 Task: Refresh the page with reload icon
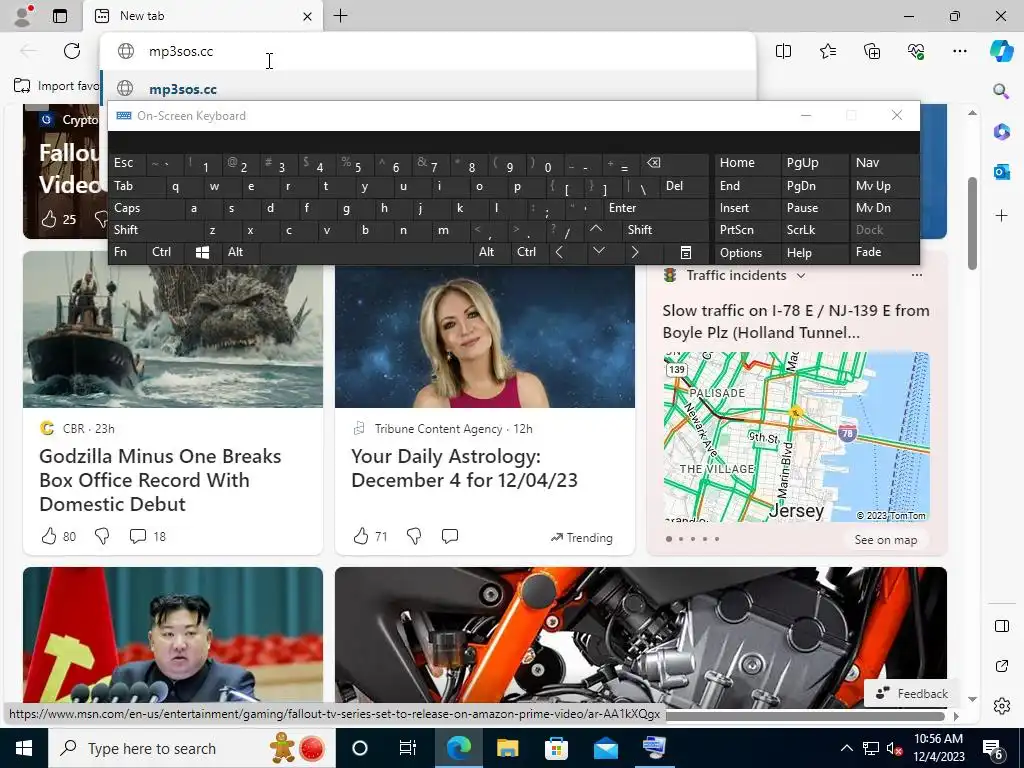72,51
